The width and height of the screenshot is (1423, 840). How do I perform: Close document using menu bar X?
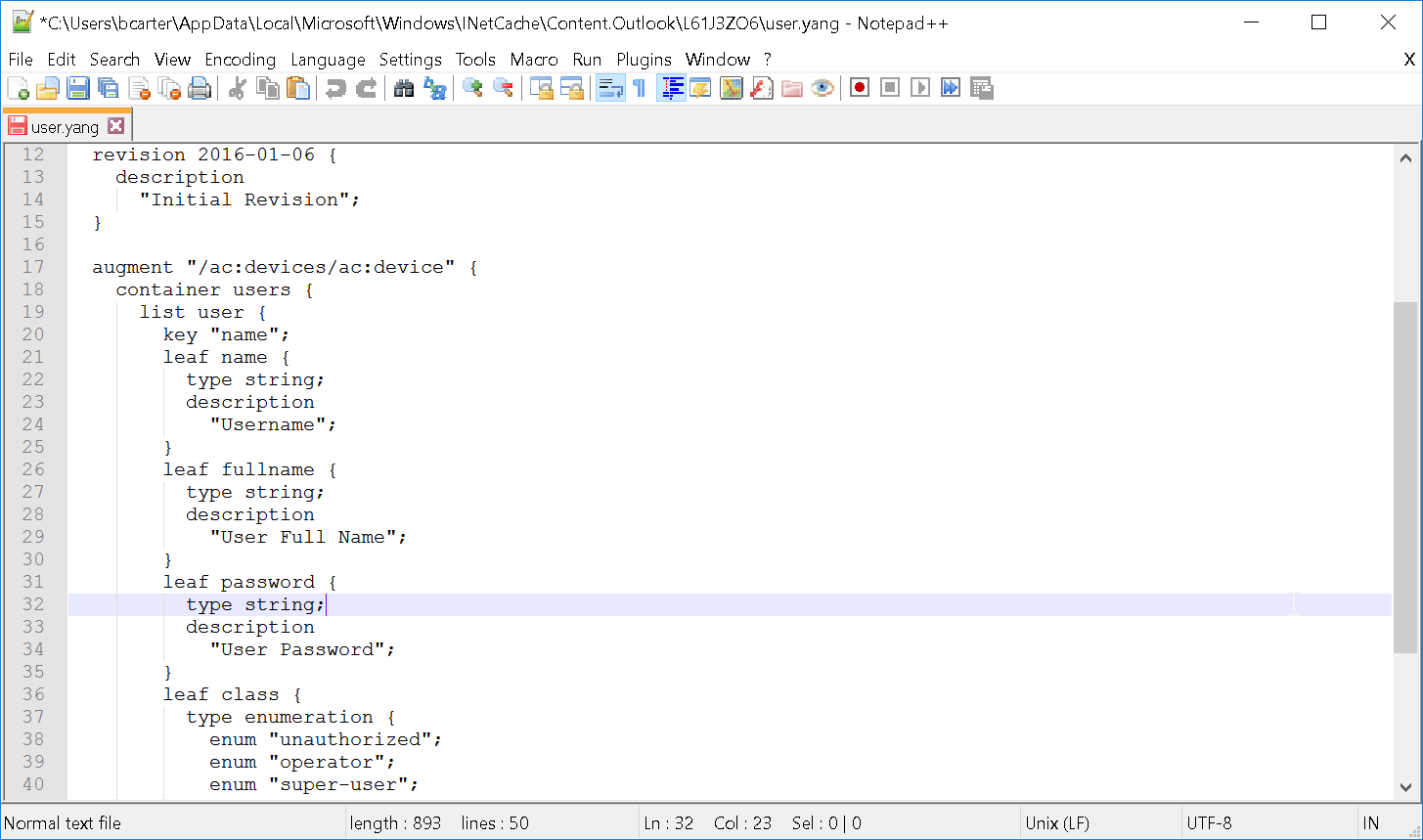pos(1409,60)
